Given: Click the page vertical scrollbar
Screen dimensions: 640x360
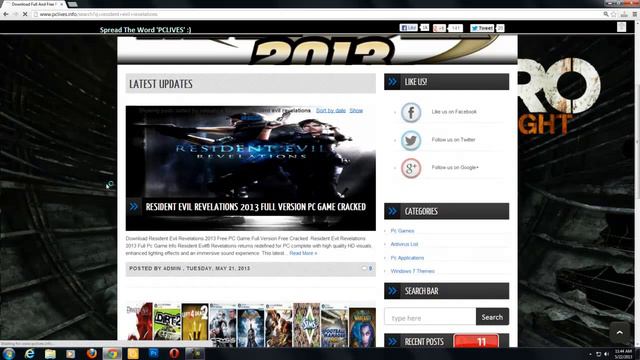Looking at the screenshot, I should 637,184.
